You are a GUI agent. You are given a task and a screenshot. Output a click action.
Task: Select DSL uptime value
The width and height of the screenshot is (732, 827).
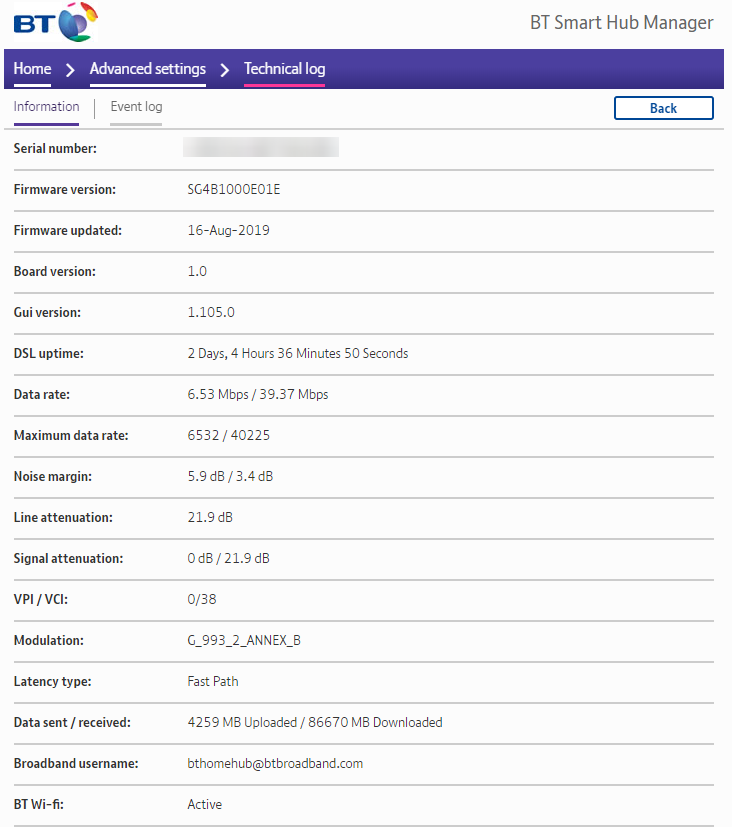pyautogui.click(x=297, y=353)
